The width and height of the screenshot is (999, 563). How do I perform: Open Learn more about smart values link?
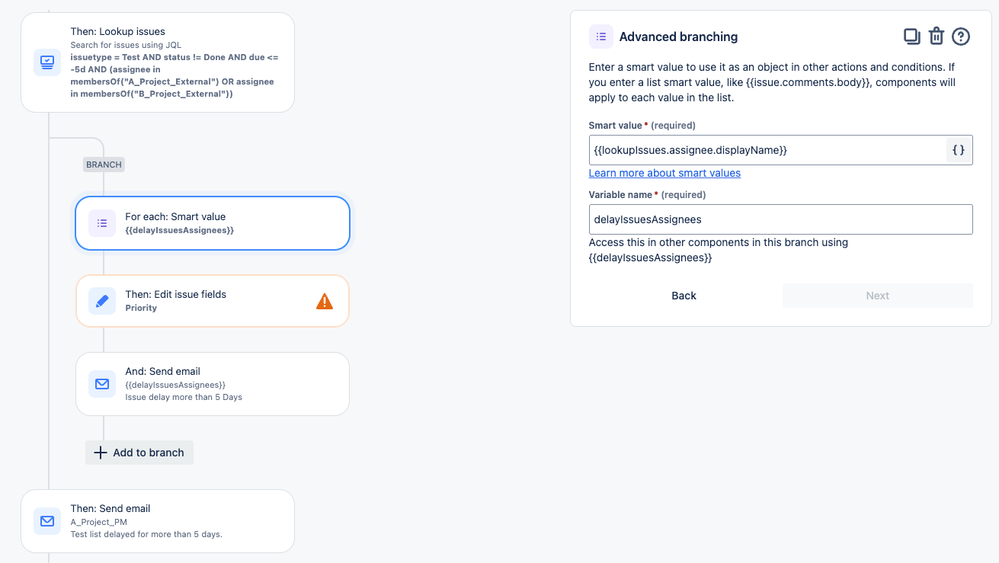[665, 173]
